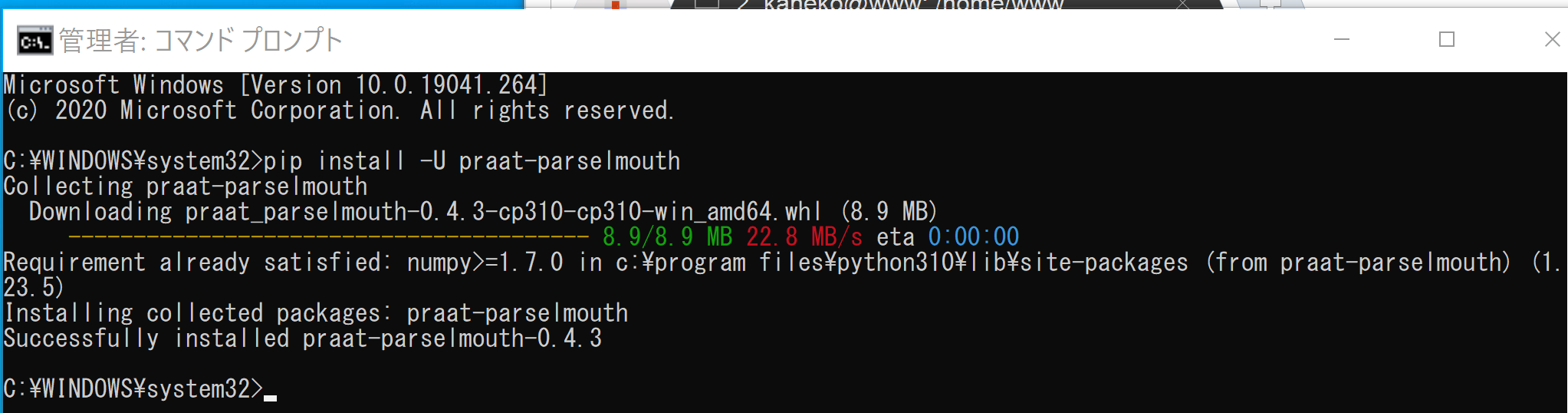Click the 'Collecting praat-parselmouth' line
This screenshot has width=1568, height=413.
(x=186, y=187)
